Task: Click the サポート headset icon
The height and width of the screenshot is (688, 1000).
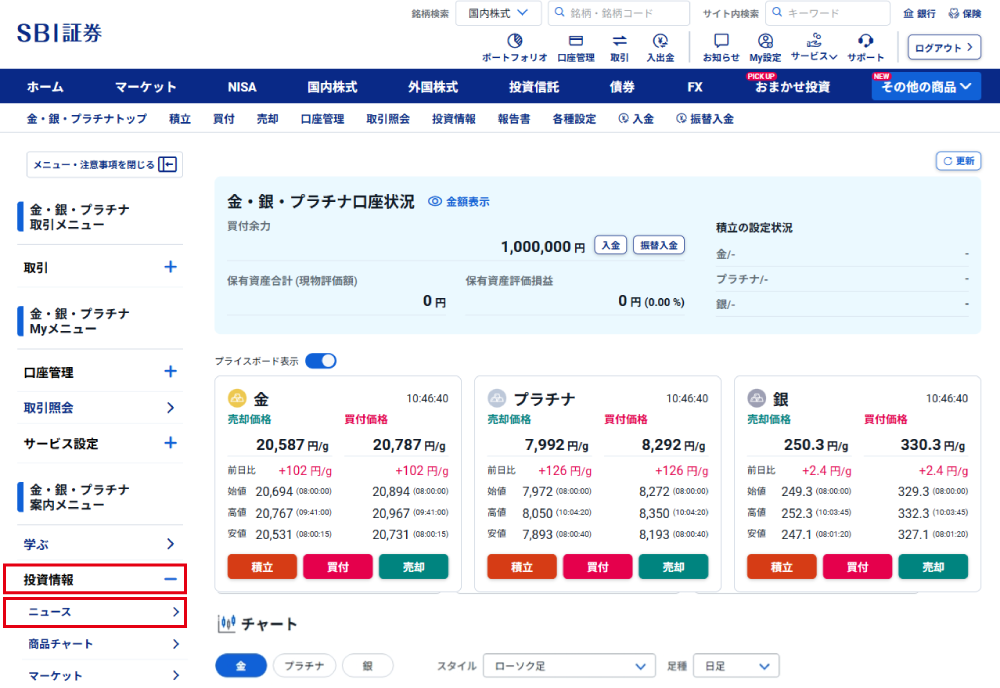Action: click(x=866, y=42)
